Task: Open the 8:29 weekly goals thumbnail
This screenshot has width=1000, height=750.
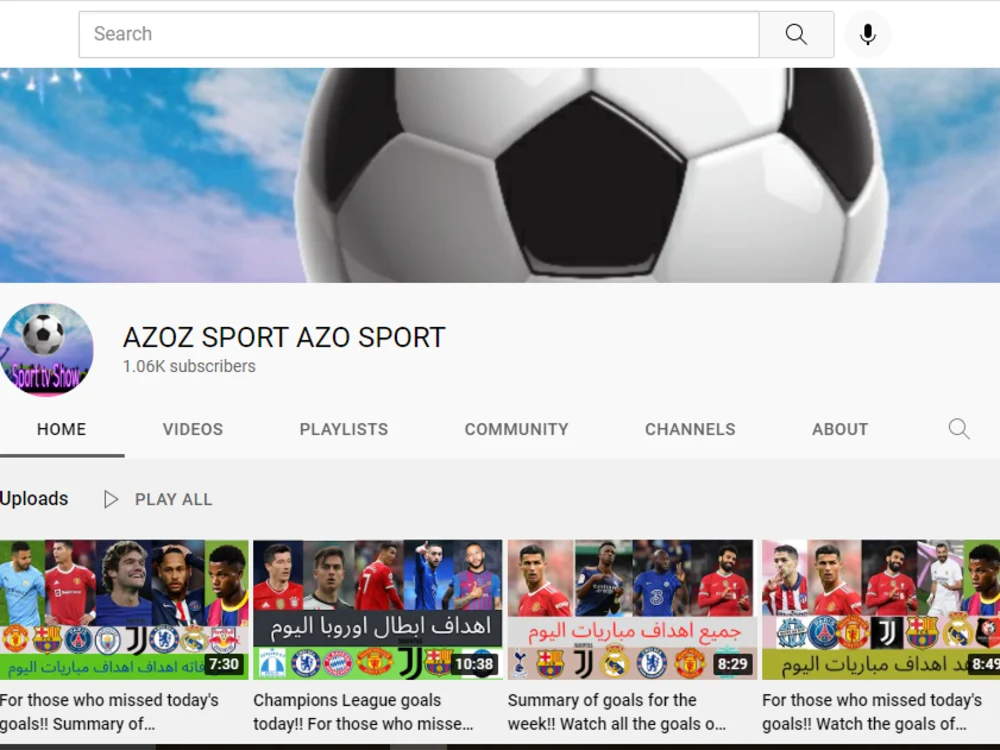Action: (630, 610)
